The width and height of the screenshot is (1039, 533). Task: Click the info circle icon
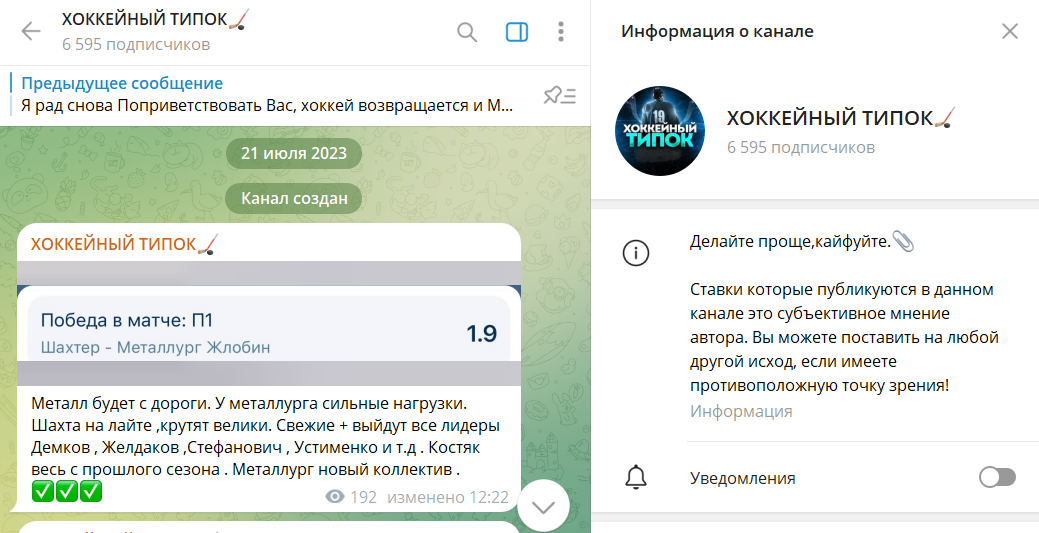click(636, 253)
